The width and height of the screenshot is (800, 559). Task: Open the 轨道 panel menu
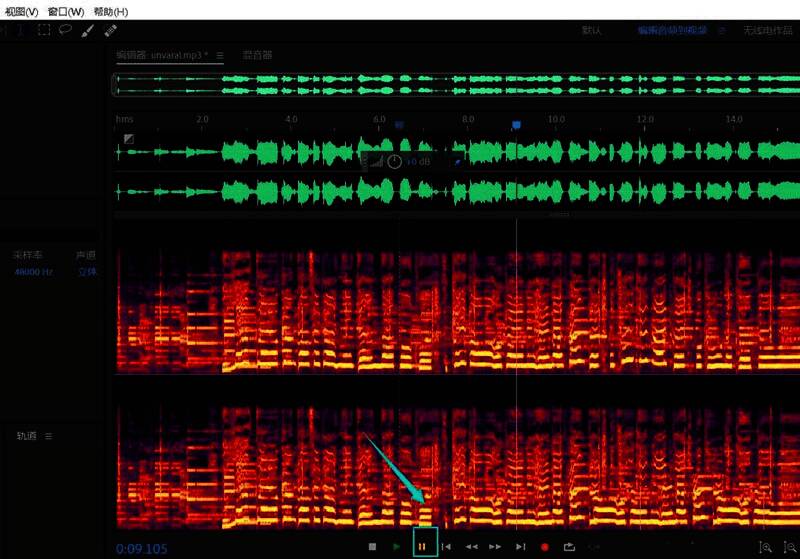(x=48, y=436)
